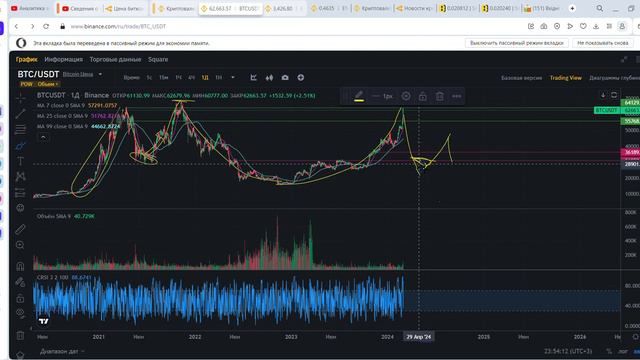This screenshot has height=360, width=640.
Task: Click the 29 Апр '24 date marker
Action: pyautogui.click(x=419, y=337)
